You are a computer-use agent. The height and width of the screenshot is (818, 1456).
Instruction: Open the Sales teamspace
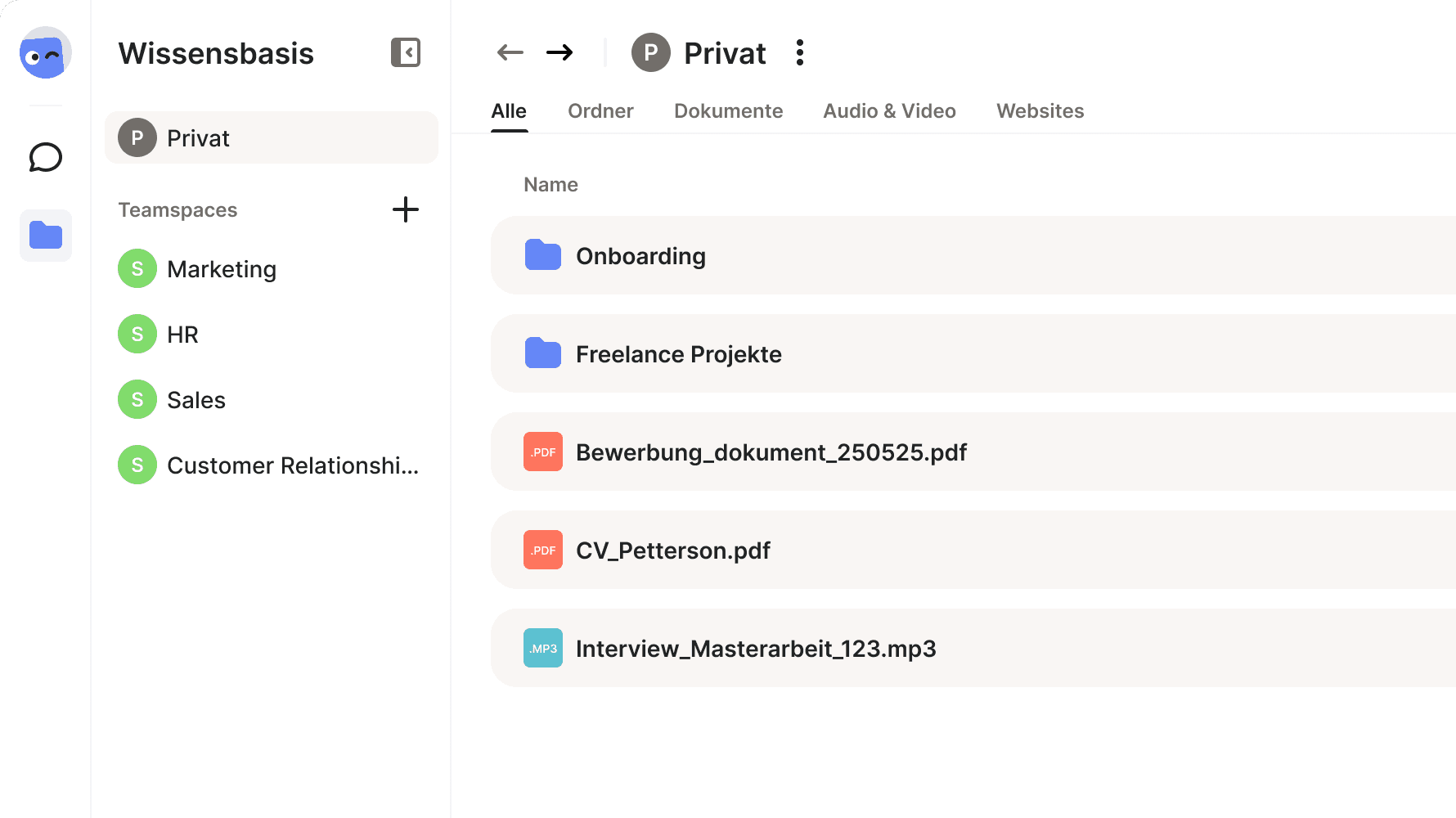pos(196,400)
